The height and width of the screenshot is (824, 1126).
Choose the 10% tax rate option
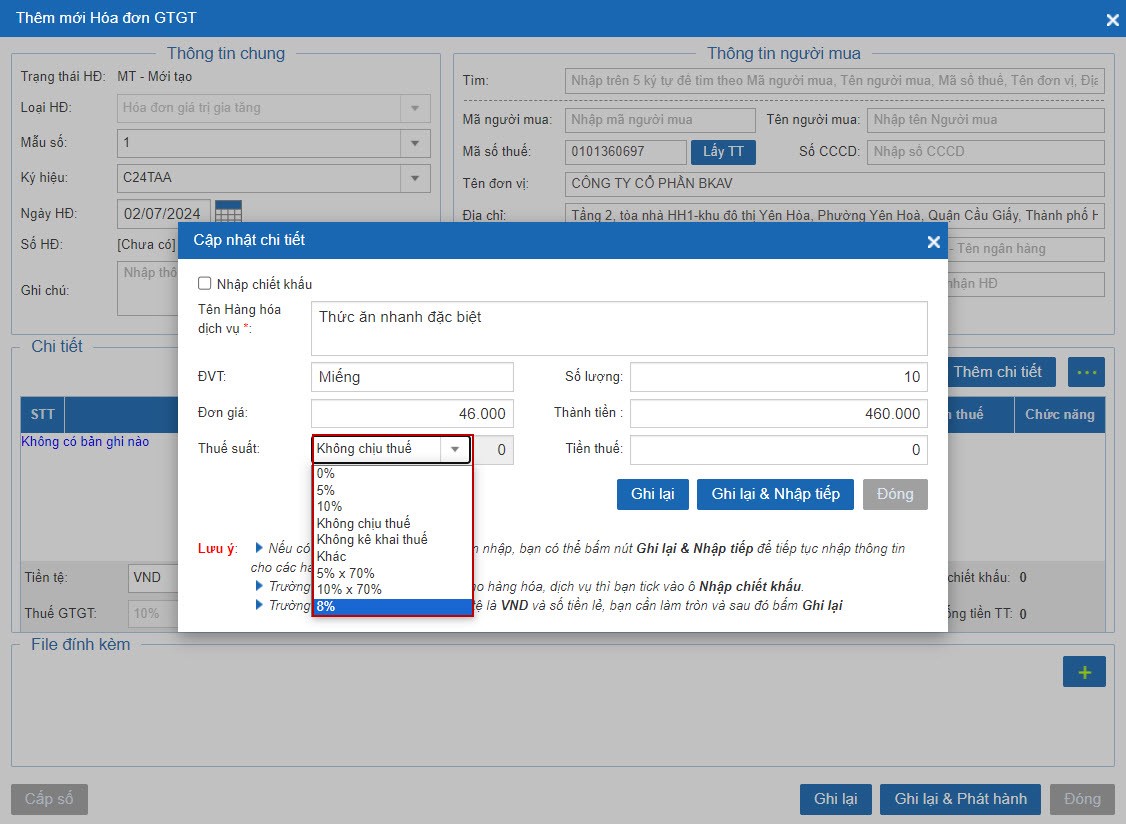tap(391, 507)
